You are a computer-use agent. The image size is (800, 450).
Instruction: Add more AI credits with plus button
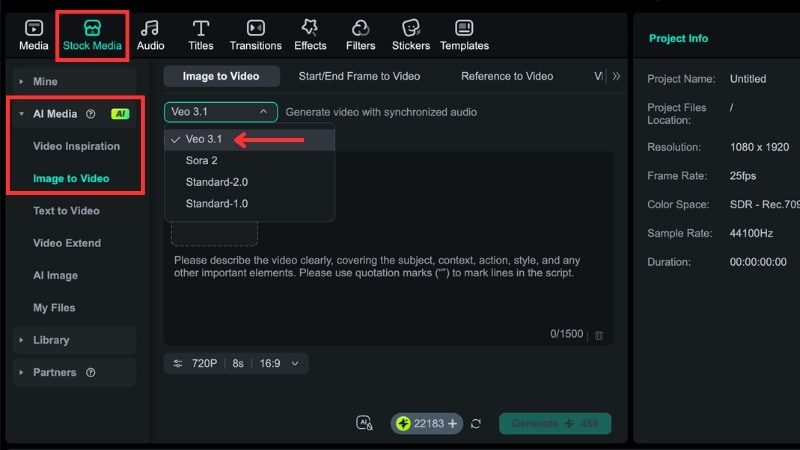[453, 423]
